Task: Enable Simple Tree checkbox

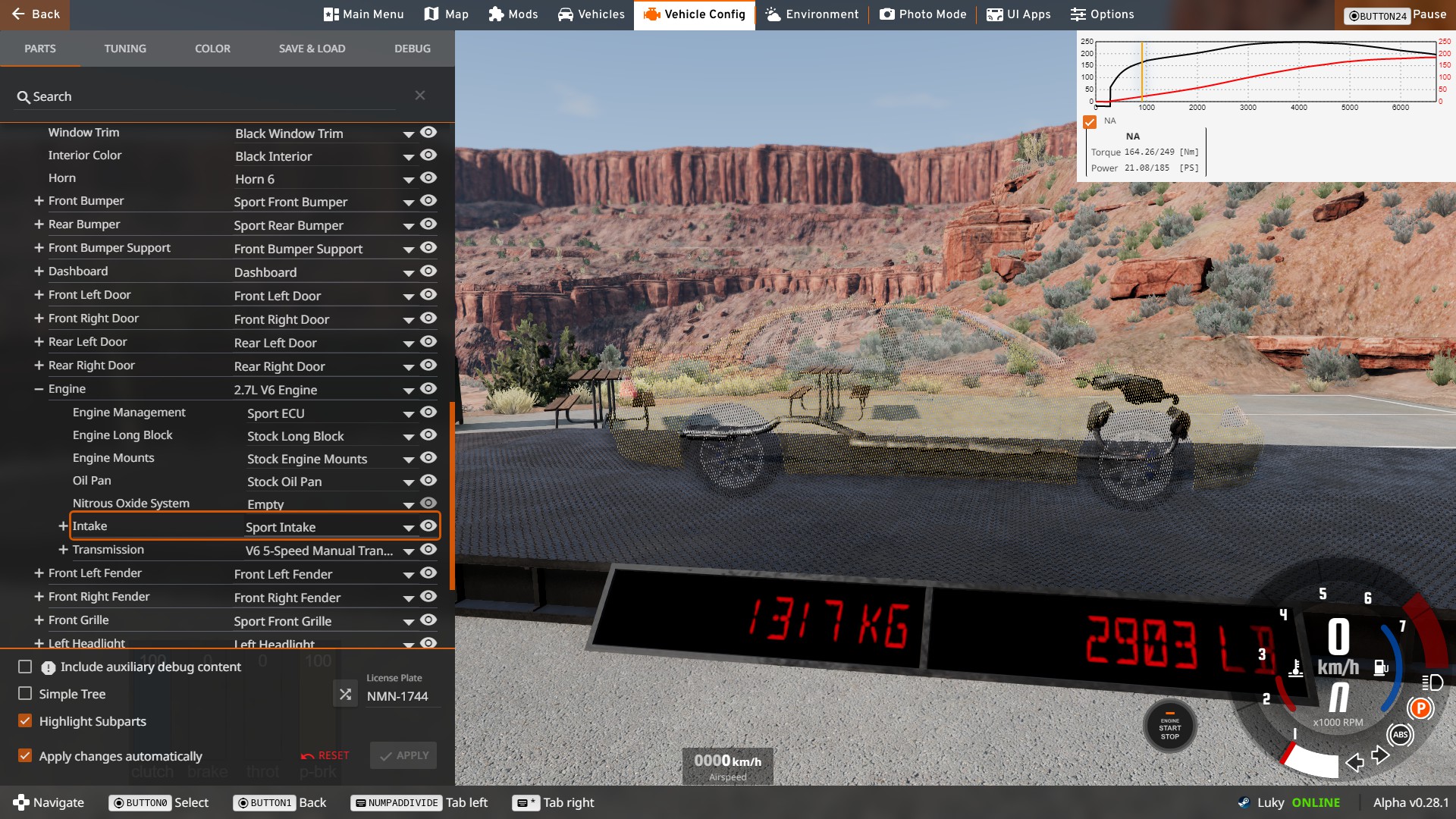Action: tap(25, 694)
